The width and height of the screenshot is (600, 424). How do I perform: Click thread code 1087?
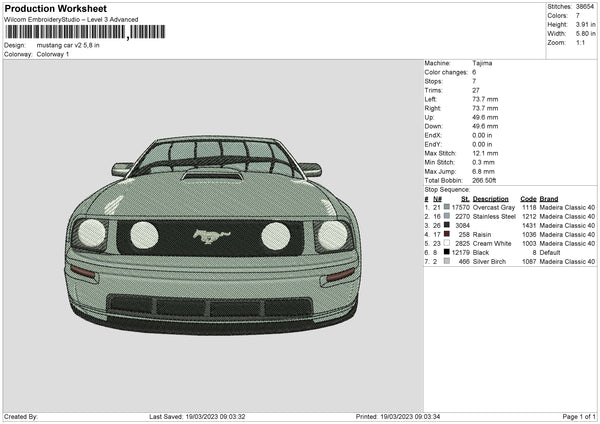[x=529, y=262]
